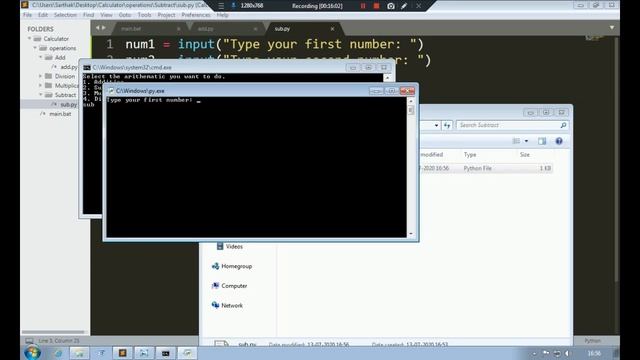The image size is (640, 360).
Task: Go to next tab with right arrow
Action: 104,28
